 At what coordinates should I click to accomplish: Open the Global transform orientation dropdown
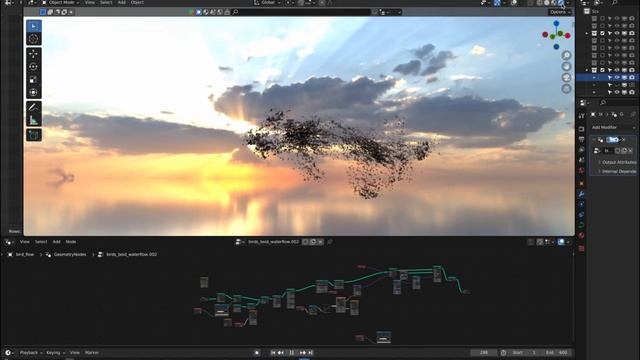point(267,2)
